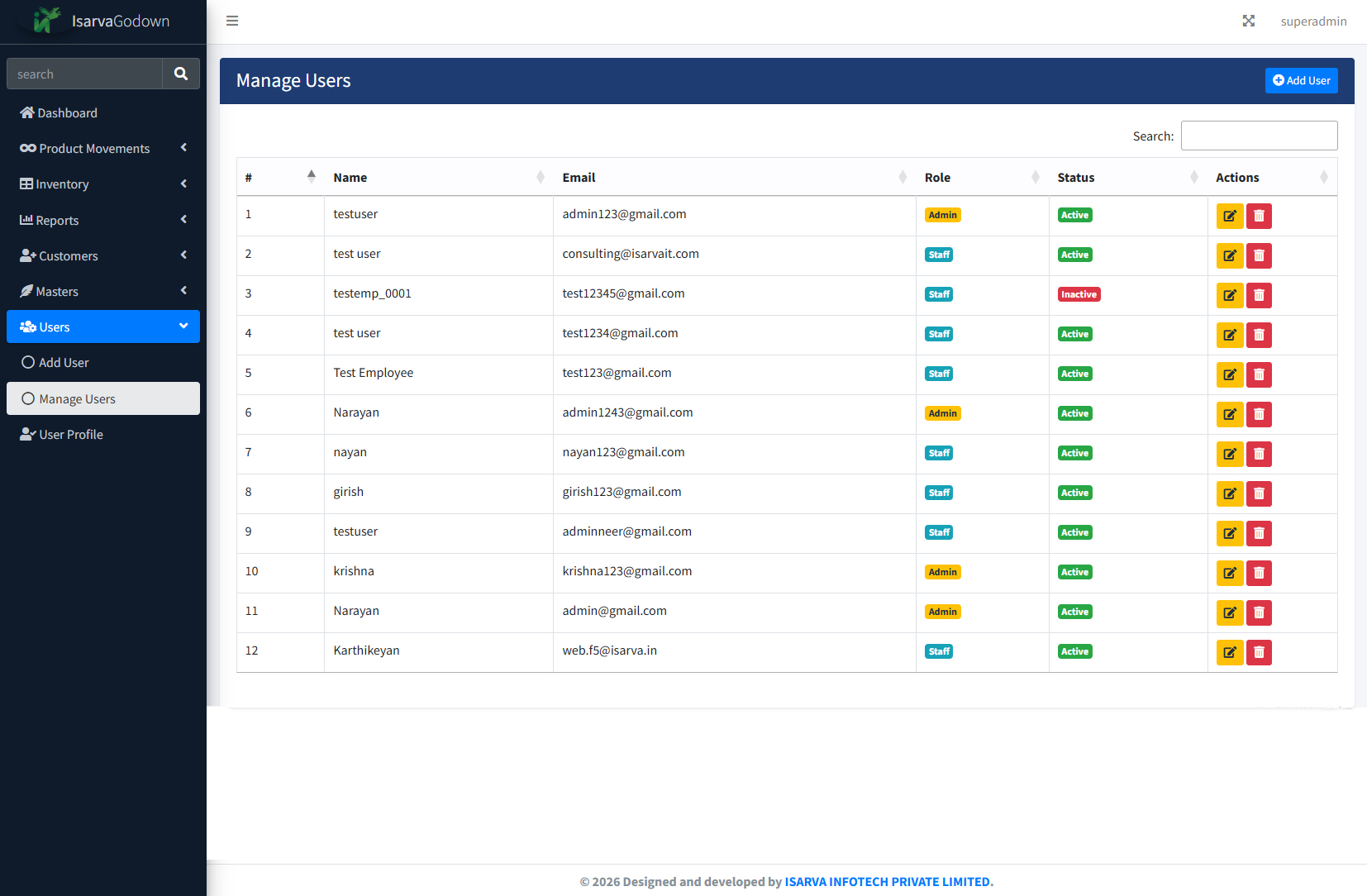Click Active status badge for girish
The width and height of the screenshot is (1367, 896).
click(x=1074, y=493)
